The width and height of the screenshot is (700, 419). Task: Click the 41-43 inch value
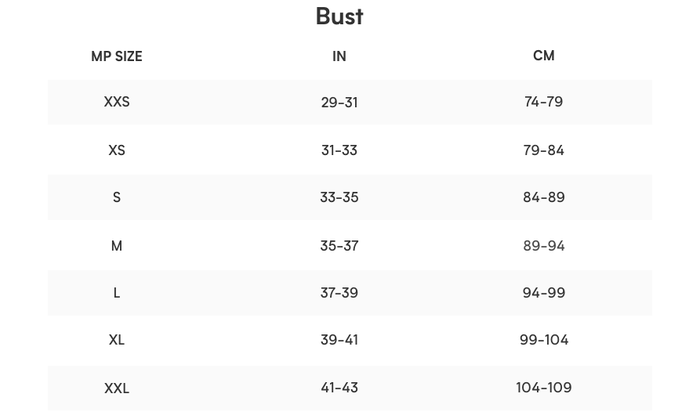click(x=339, y=388)
